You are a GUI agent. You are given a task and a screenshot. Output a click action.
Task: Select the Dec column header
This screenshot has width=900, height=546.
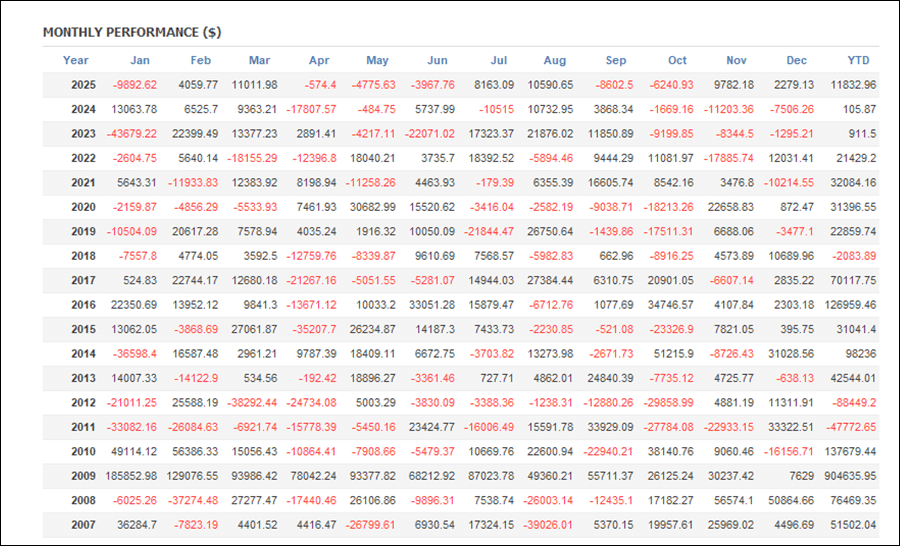click(x=797, y=60)
